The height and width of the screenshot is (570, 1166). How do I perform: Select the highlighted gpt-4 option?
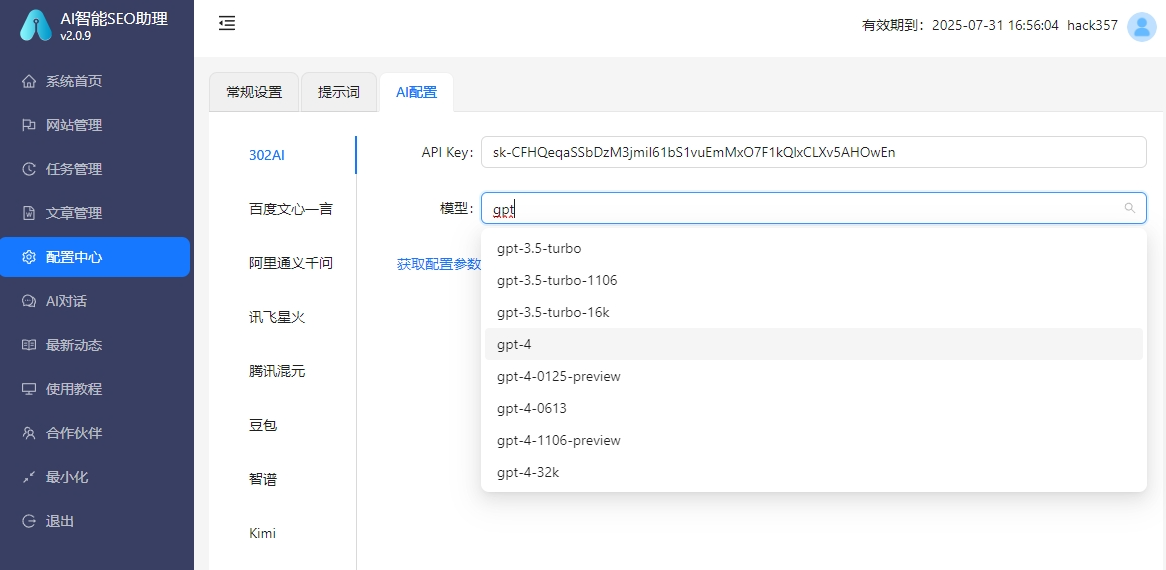(814, 344)
